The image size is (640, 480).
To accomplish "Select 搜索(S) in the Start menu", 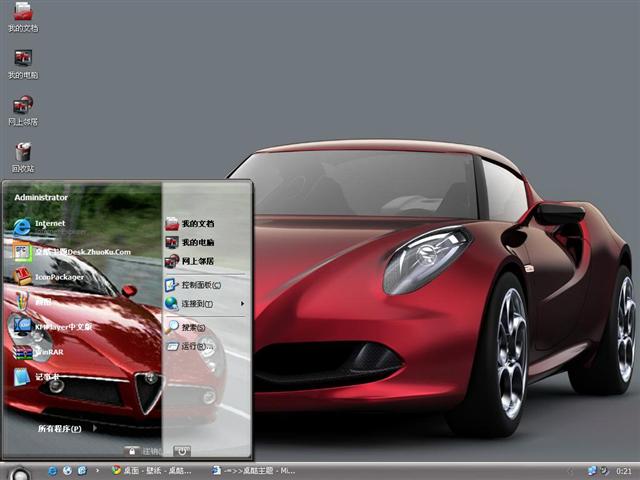I will click(192, 327).
